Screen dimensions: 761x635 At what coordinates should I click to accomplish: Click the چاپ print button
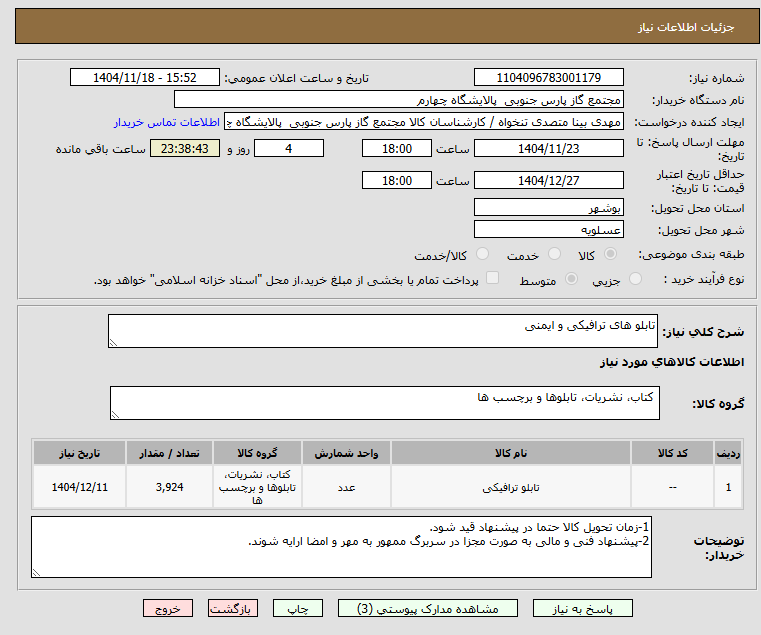click(298, 608)
